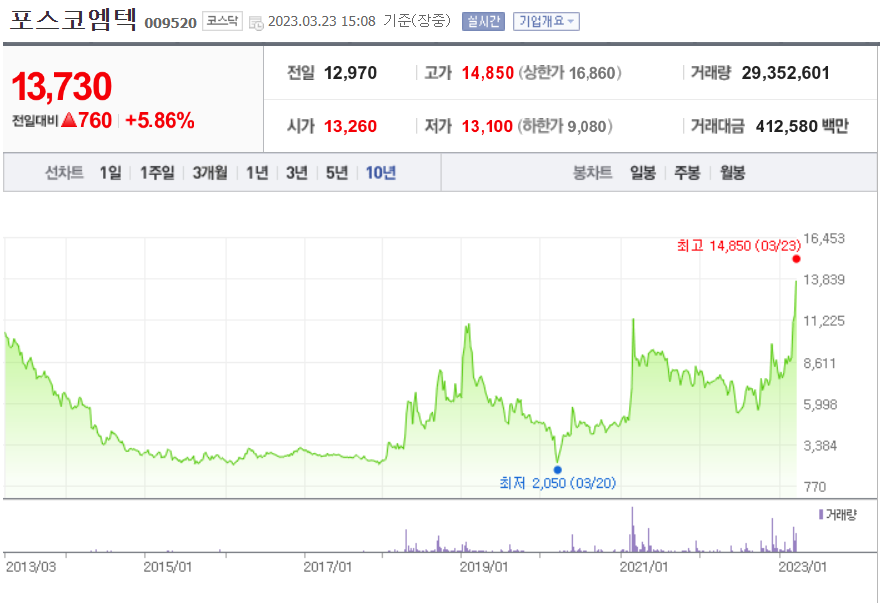Click the low price 13,100 value

tap(487, 126)
